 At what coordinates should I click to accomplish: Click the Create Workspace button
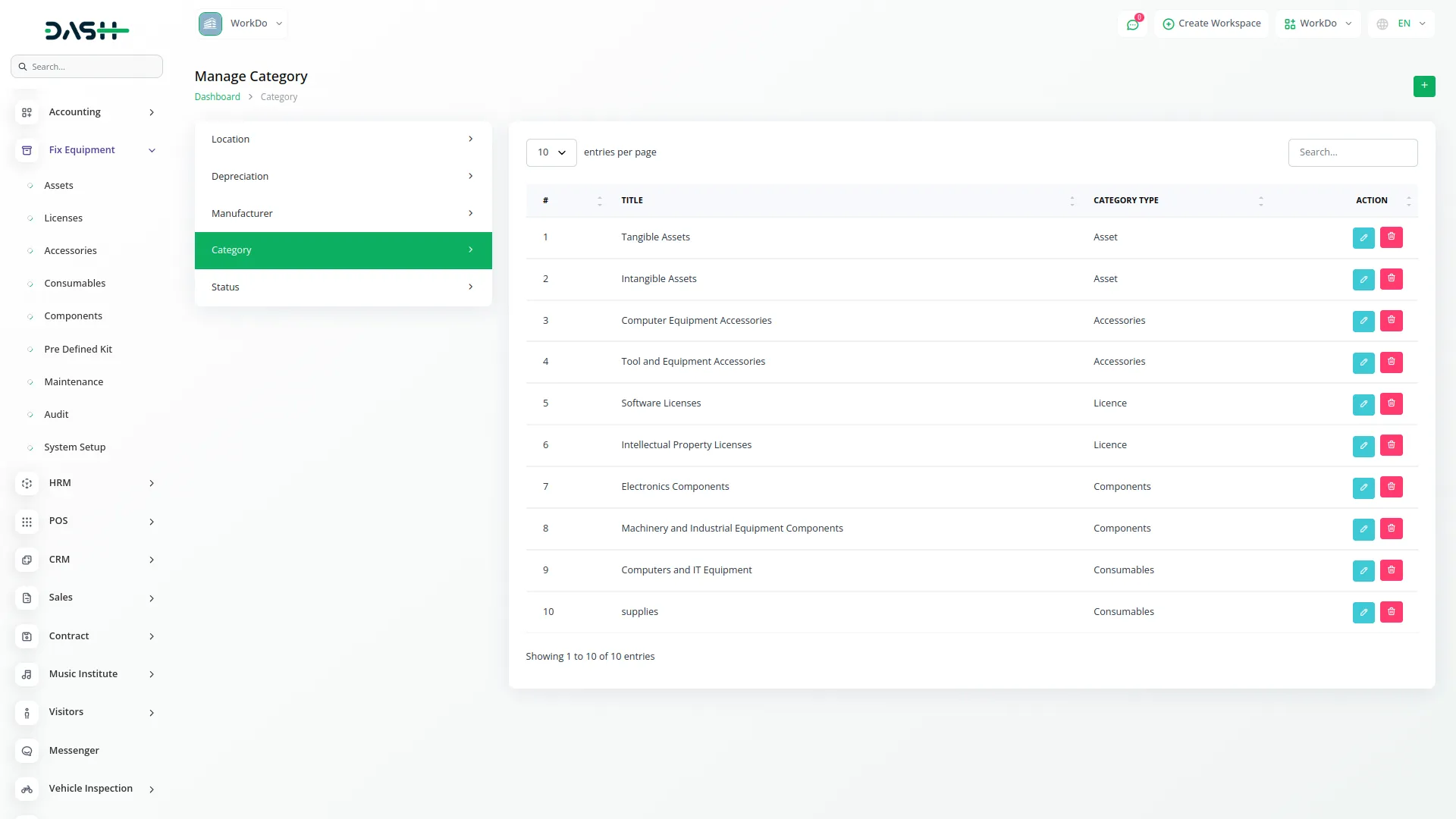(x=1211, y=24)
